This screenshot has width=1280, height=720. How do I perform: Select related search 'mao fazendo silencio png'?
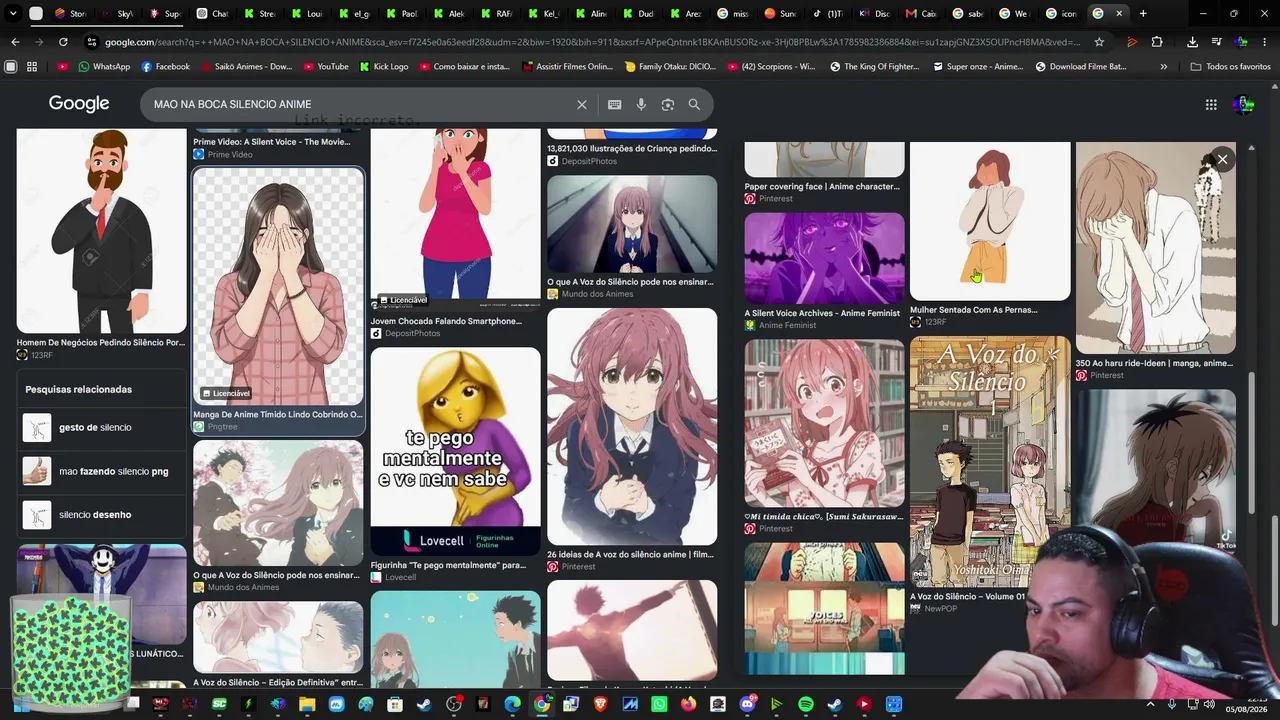tap(100, 471)
